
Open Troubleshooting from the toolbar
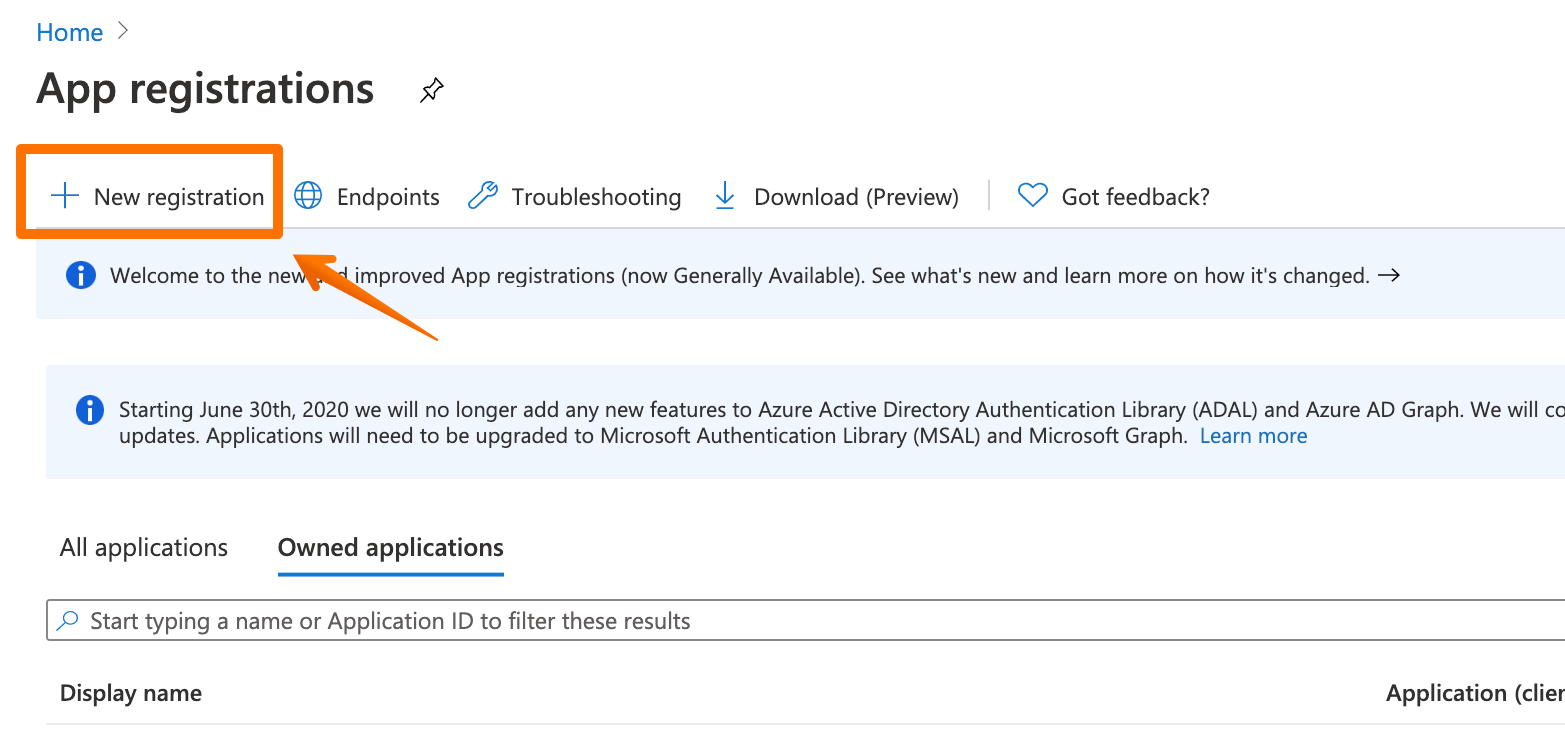click(x=574, y=196)
